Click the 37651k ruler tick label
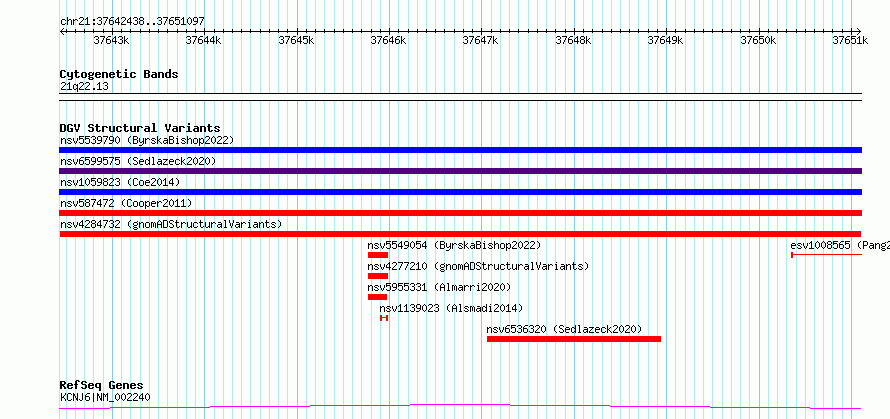This screenshot has width=890, height=419. coord(850,40)
